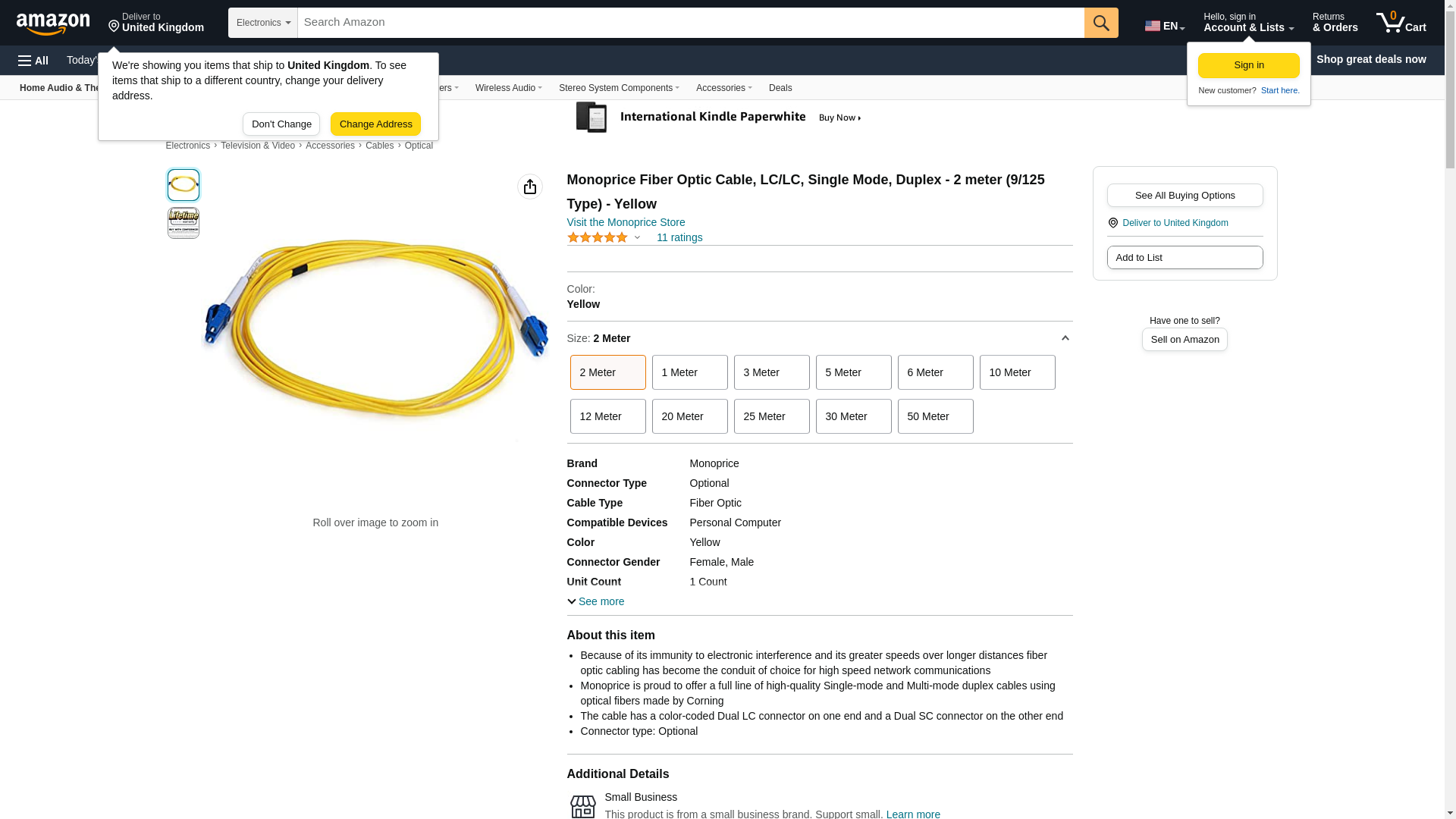
Task: Collapse the Size section chevron
Action: (x=1065, y=338)
